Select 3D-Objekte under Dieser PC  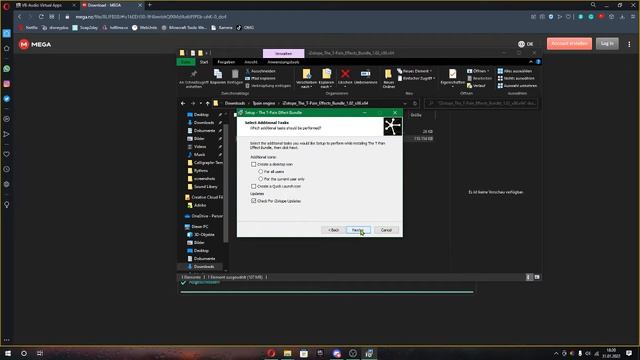tap(204, 235)
